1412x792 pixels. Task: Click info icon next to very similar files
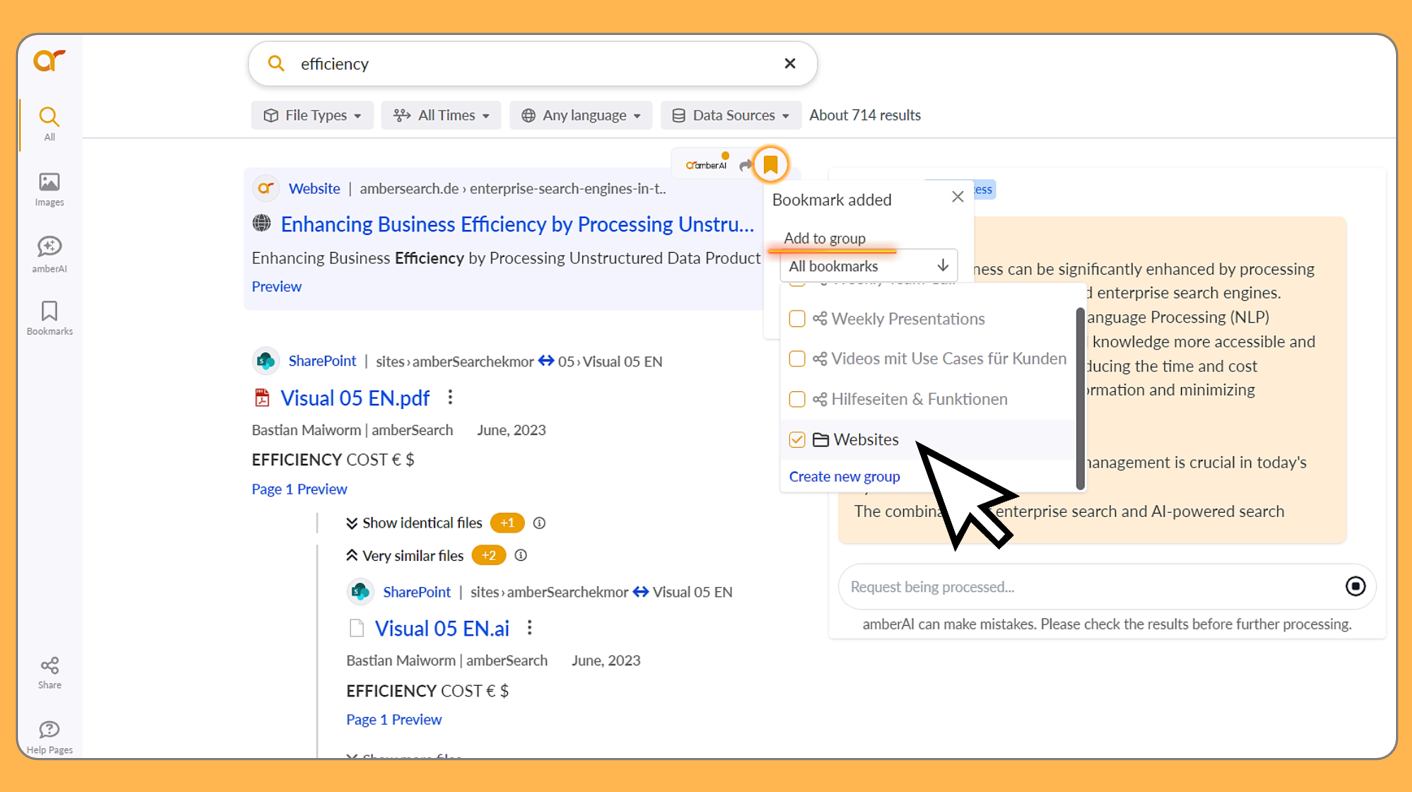(x=520, y=555)
